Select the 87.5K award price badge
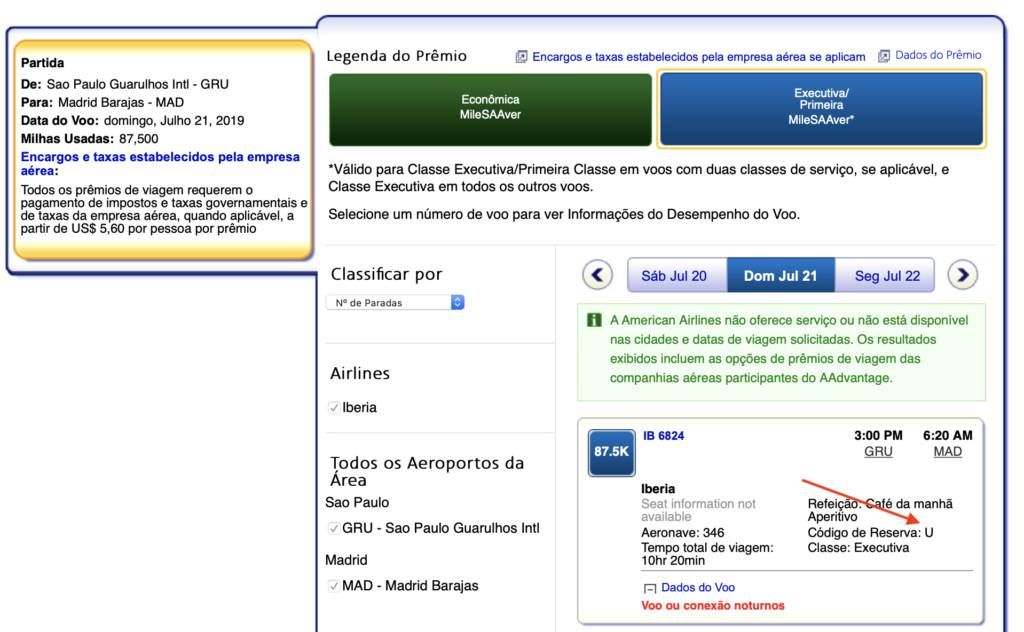 tap(611, 452)
